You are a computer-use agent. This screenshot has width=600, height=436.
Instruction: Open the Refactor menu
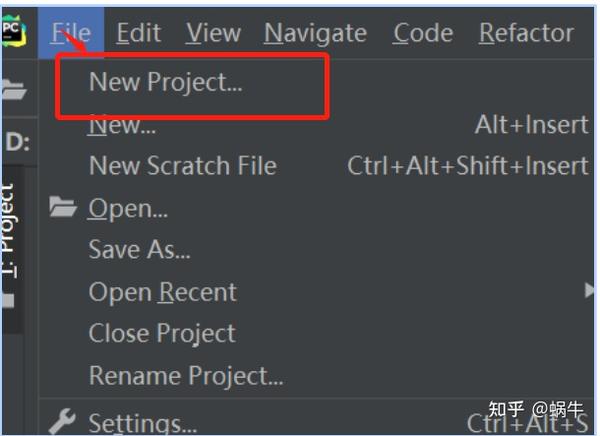tap(527, 33)
